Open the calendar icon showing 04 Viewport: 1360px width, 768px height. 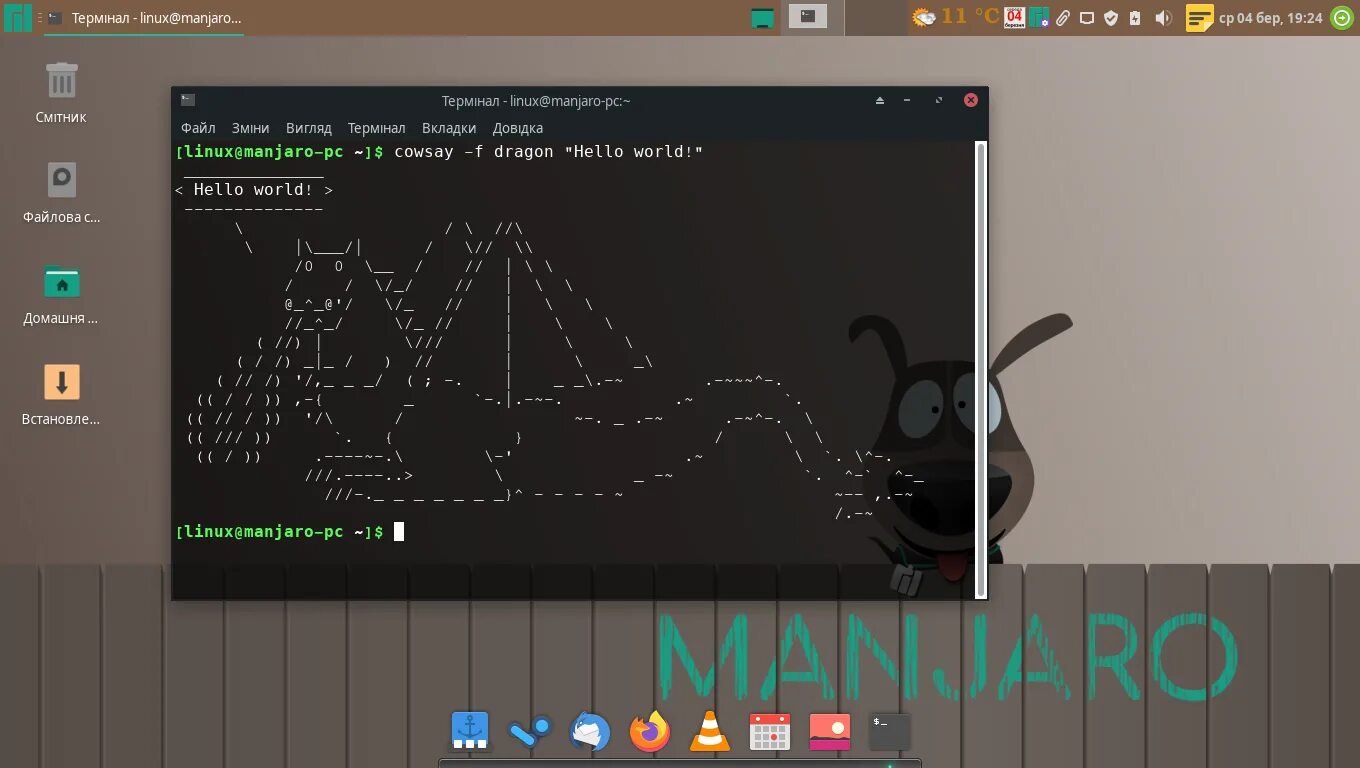pyautogui.click(x=1015, y=17)
